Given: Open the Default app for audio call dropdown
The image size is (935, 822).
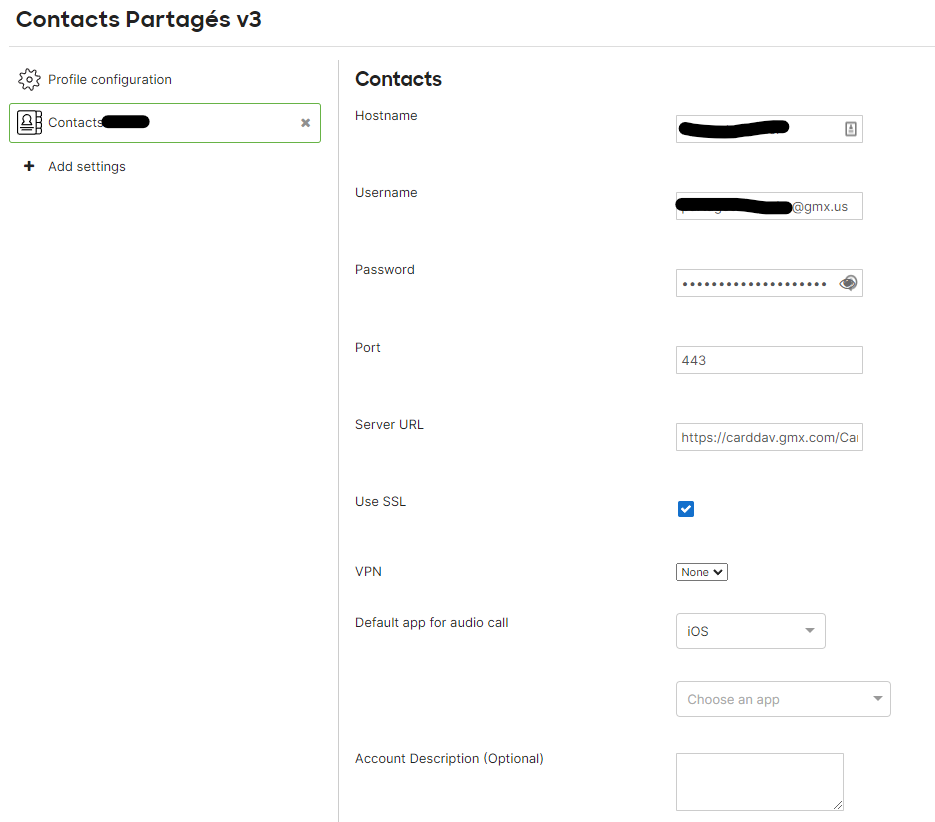Looking at the screenshot, I should [x=750, y=630].
